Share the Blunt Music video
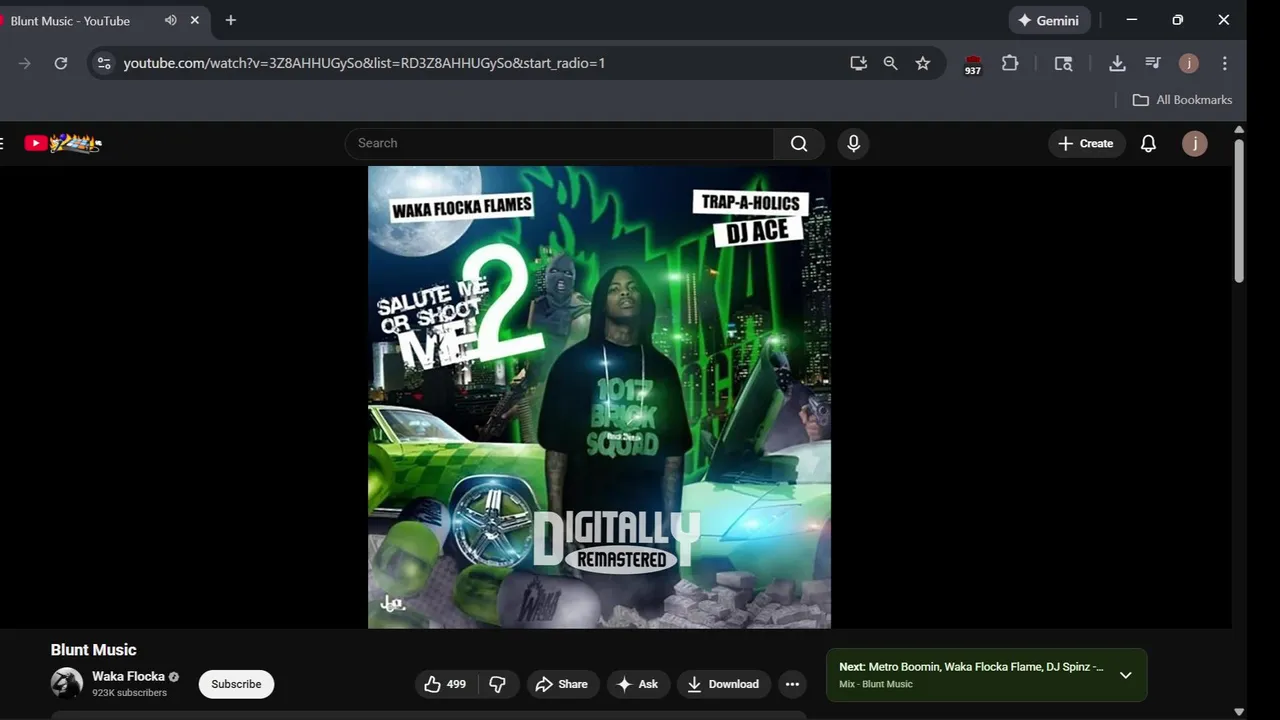 562,684
